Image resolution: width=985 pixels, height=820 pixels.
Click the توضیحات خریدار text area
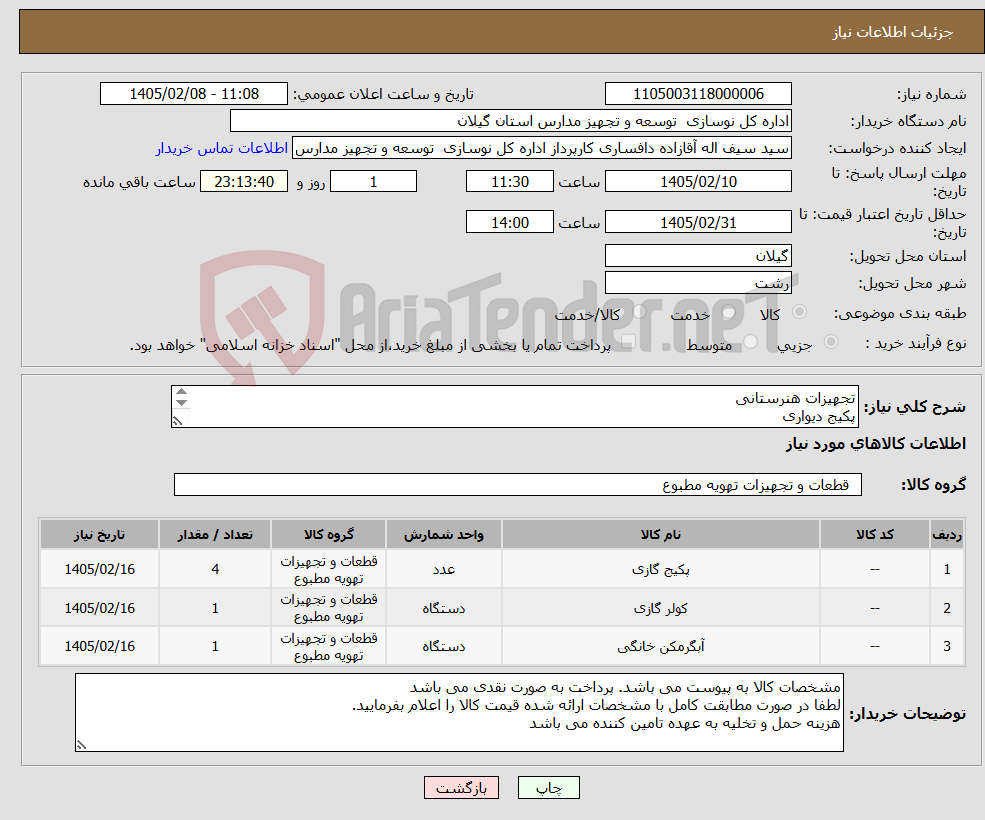[x=459, y=713]
